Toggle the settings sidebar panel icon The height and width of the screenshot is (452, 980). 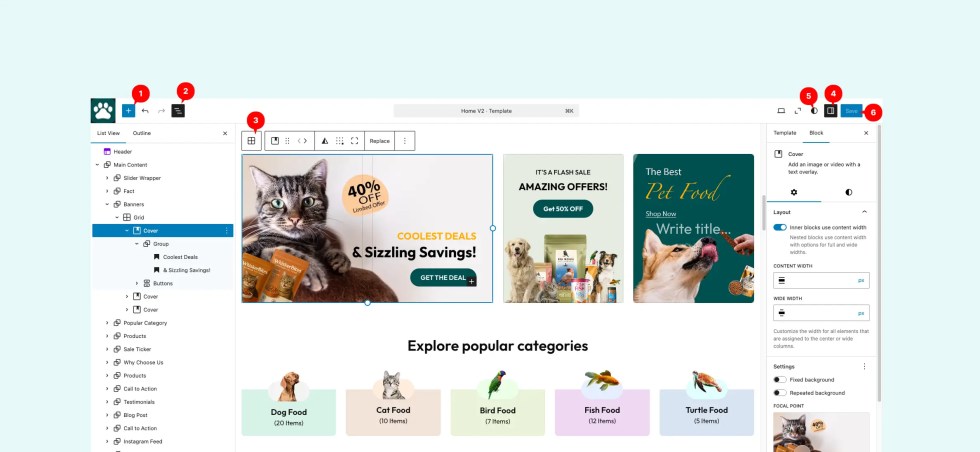click(x=831, y=111)
